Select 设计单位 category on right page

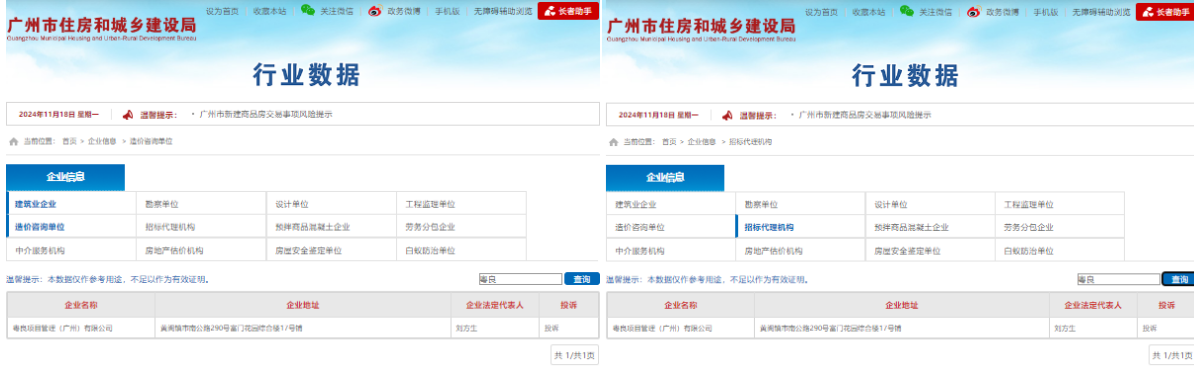pyautogui.click(x=931, y=203)
